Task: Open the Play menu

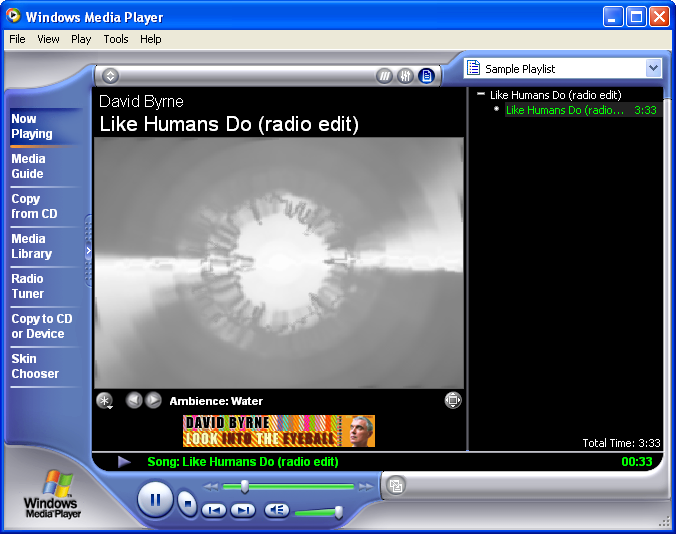Action: click(81, 39)
